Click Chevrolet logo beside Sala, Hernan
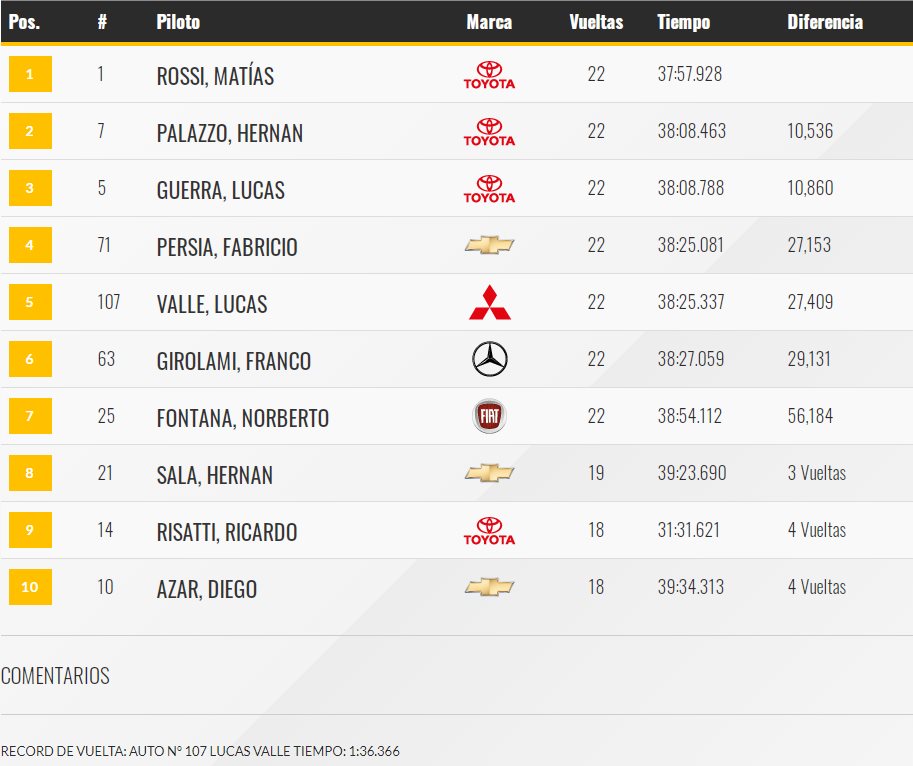This screenshot has height=766, width=913. click(x=489, y=473)
